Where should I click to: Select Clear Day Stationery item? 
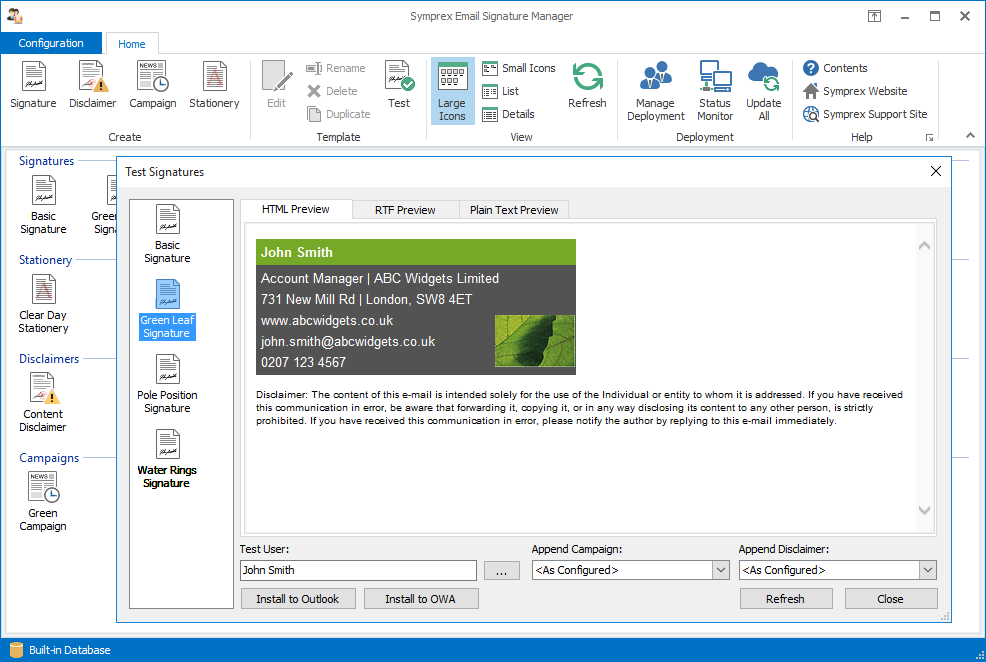43,304
